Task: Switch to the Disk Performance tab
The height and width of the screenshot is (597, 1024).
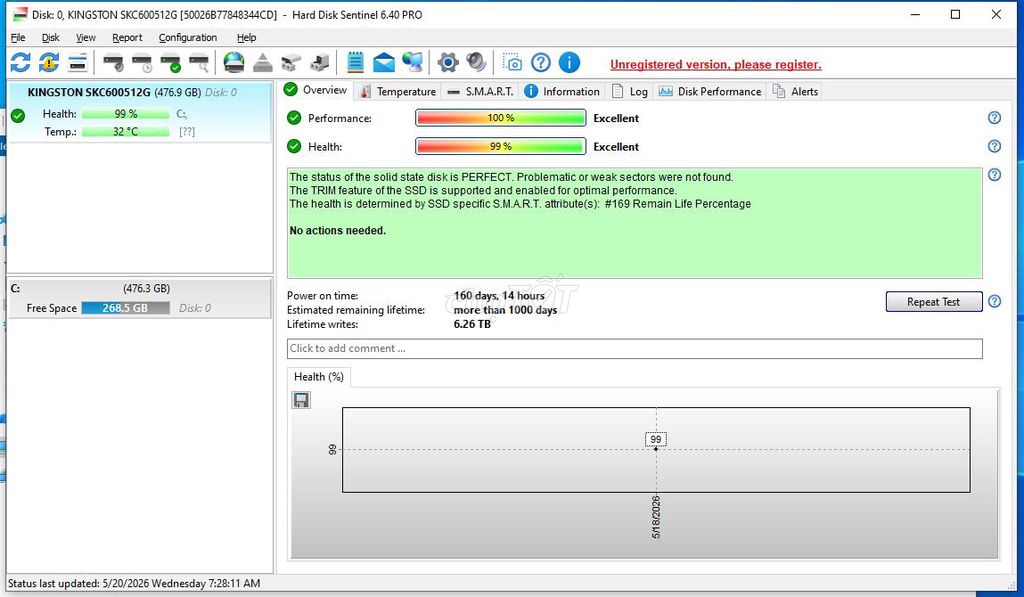Action: [710, 91]
